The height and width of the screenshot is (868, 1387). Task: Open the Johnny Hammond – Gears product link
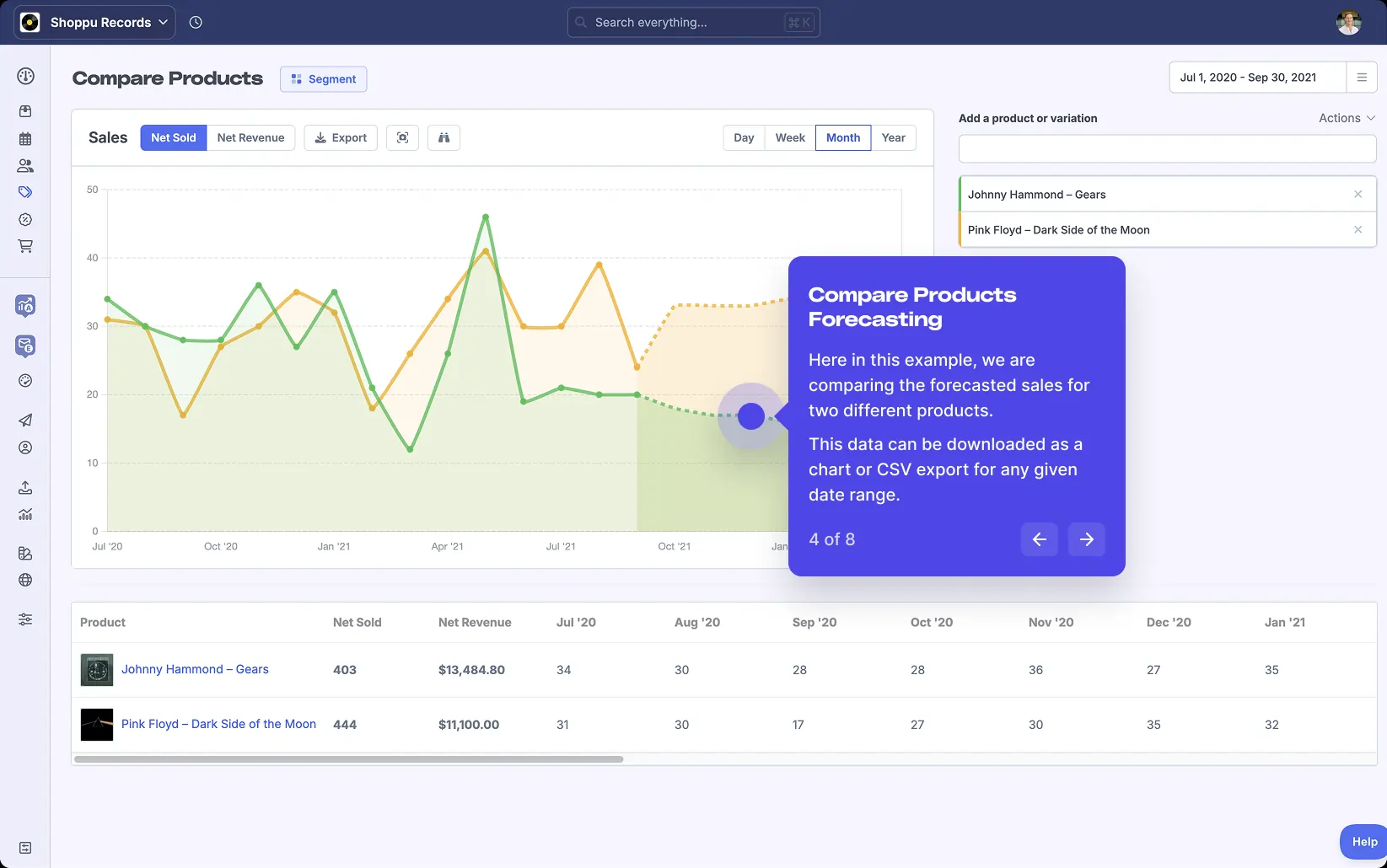(195, 669)
